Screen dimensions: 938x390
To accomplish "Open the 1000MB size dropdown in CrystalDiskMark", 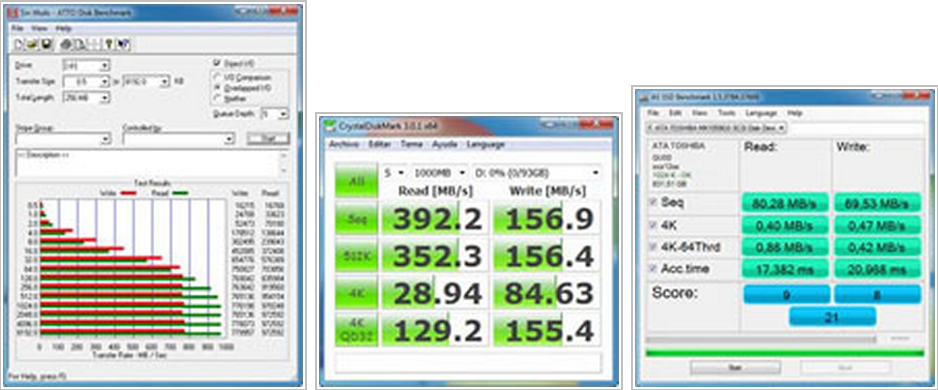I will click(x=439, y=173).
